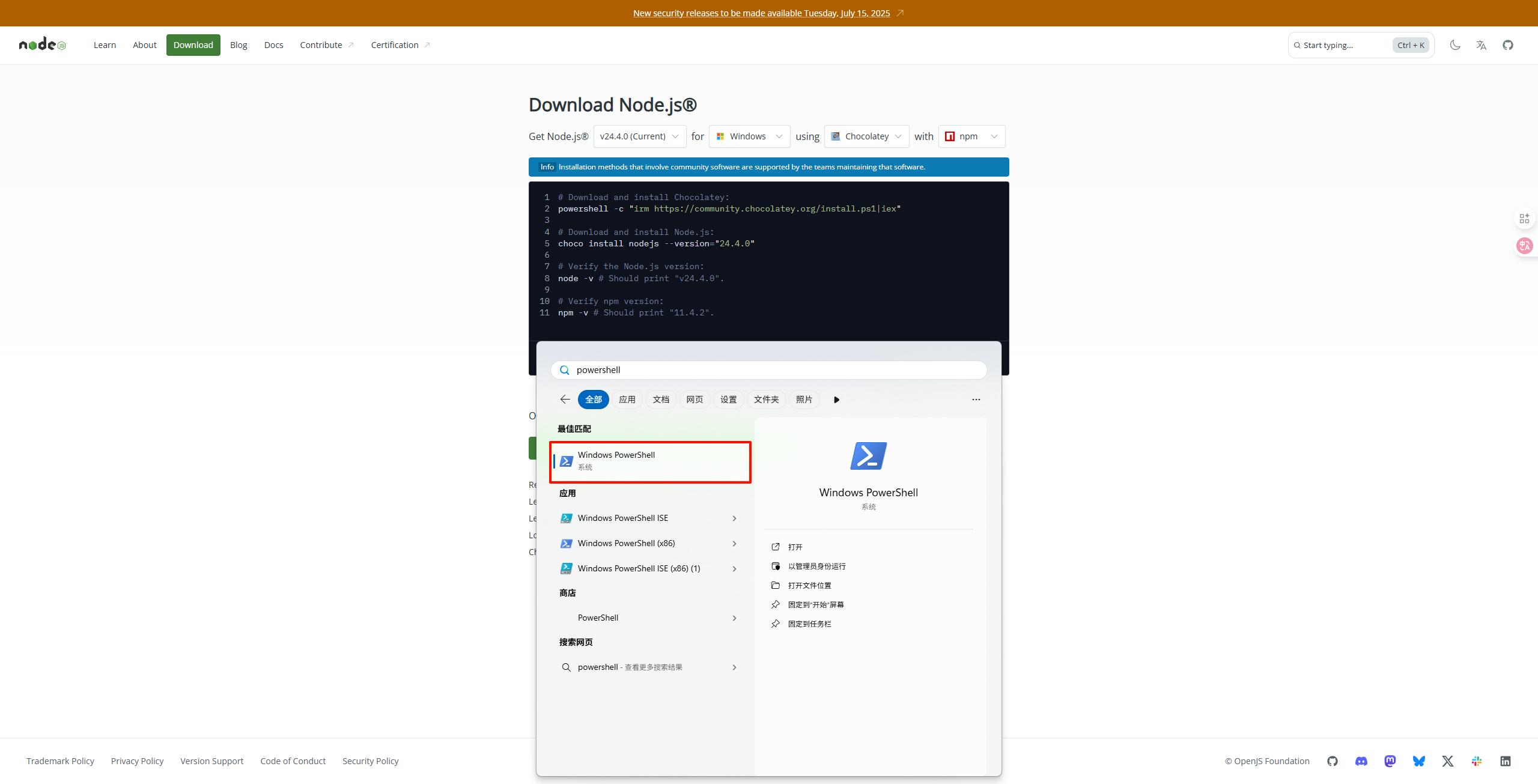Select the 文件夹 filter tab
1538x784 pixels.
point(766,400)
